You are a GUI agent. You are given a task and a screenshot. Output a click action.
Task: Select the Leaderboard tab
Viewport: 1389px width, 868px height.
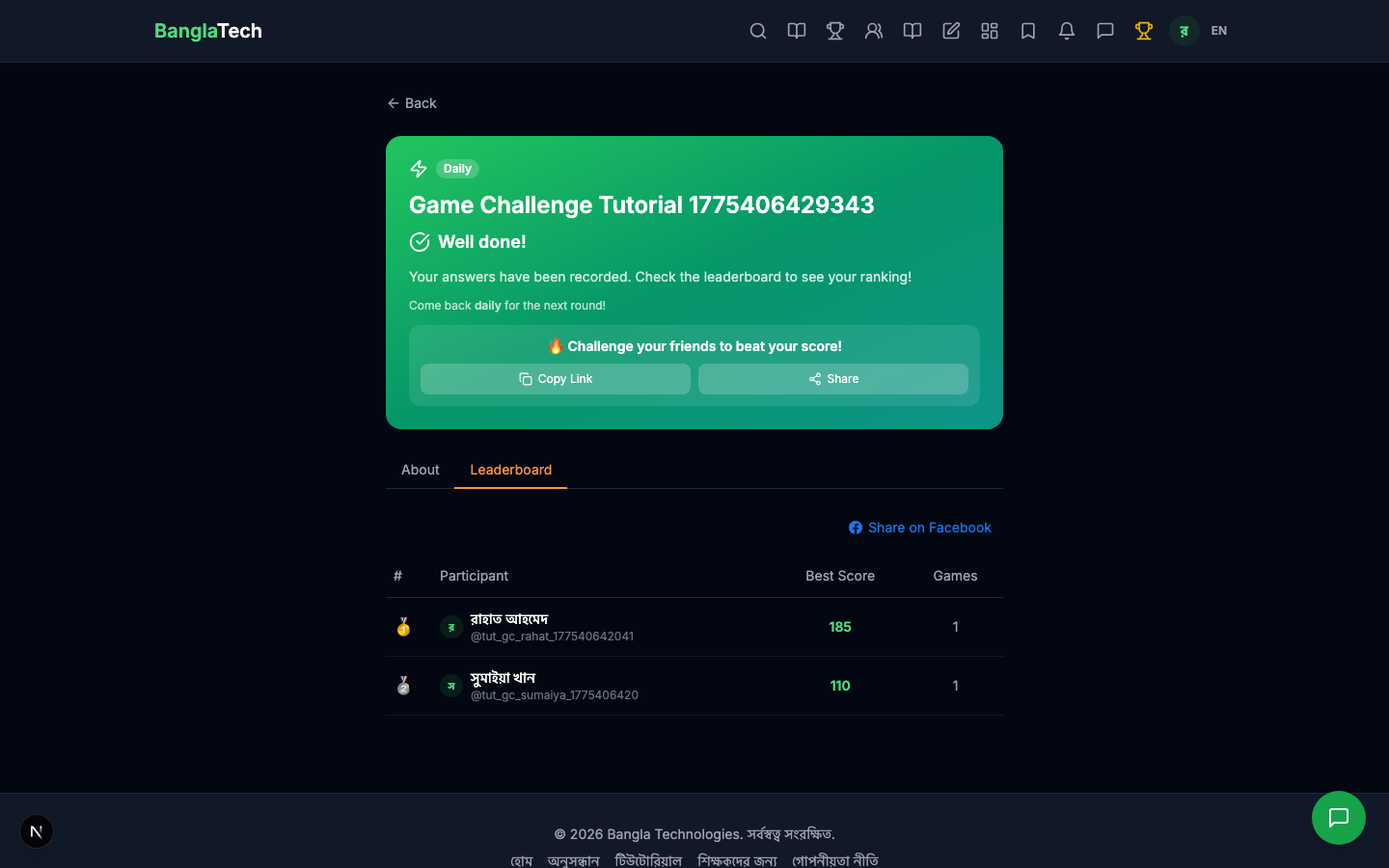[510, 470]
